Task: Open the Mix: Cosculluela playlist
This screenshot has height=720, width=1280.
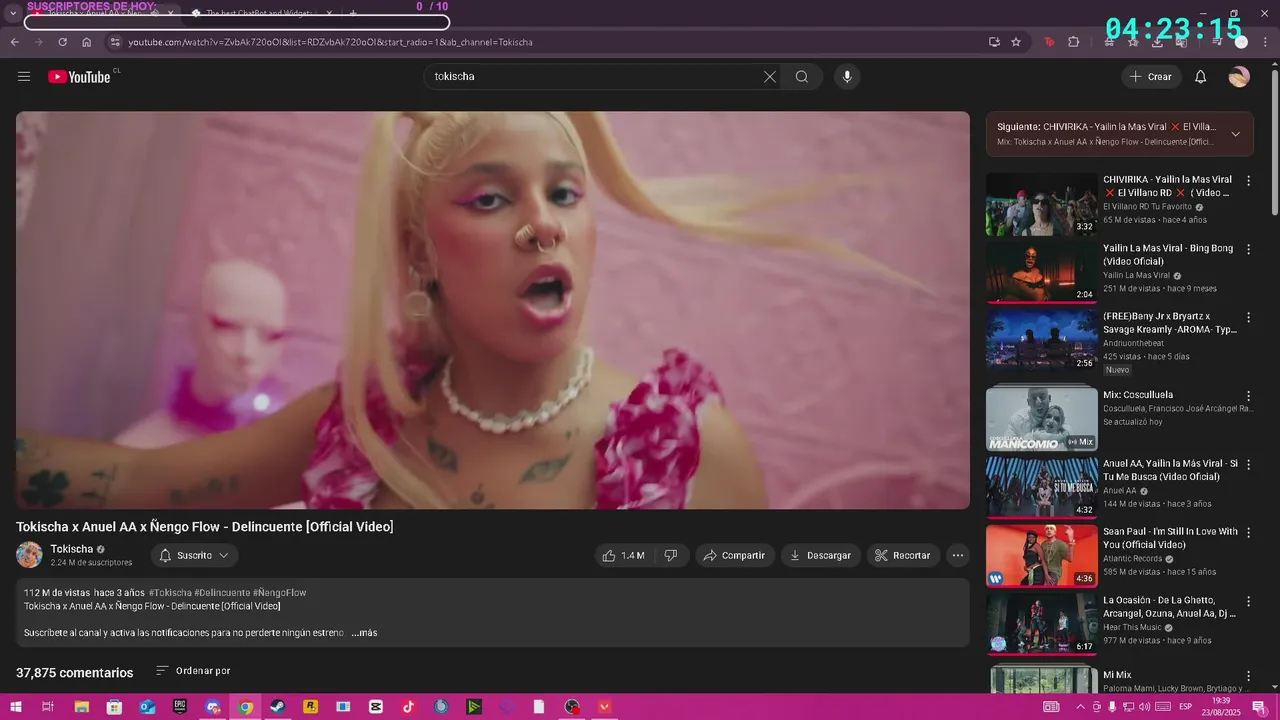Action: pyautogui.click(x=1042, y=418)
